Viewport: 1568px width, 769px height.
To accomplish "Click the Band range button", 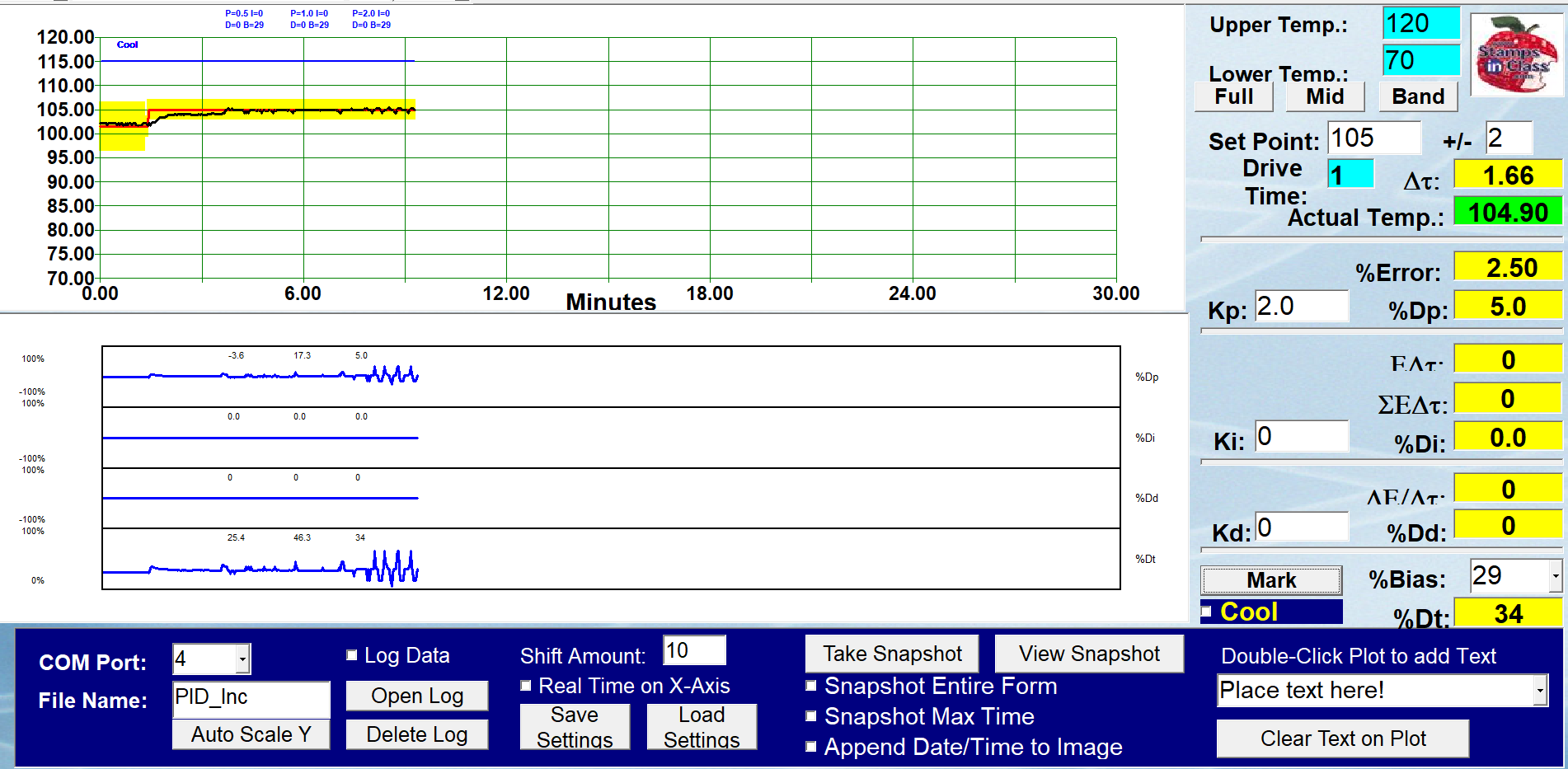I will coord(1418,96).
